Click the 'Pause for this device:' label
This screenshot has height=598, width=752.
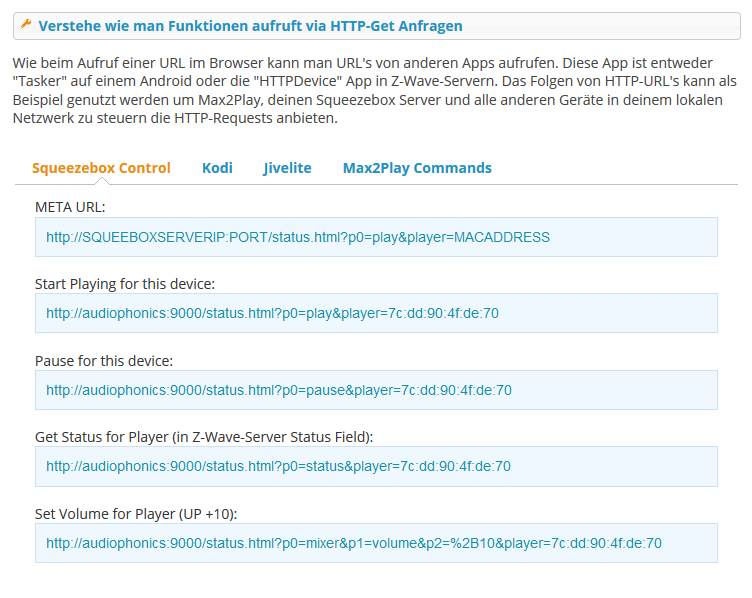pyautogui.click(x=104, y=361)
